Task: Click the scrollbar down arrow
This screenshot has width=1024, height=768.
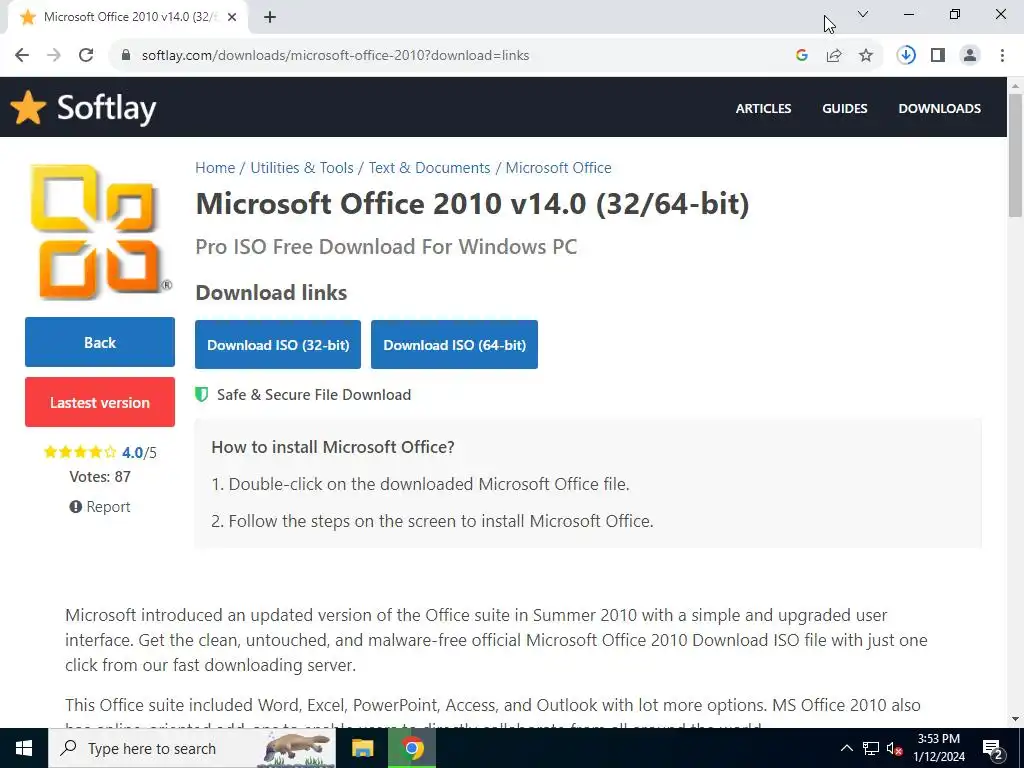Action: tap(1015, 720)
